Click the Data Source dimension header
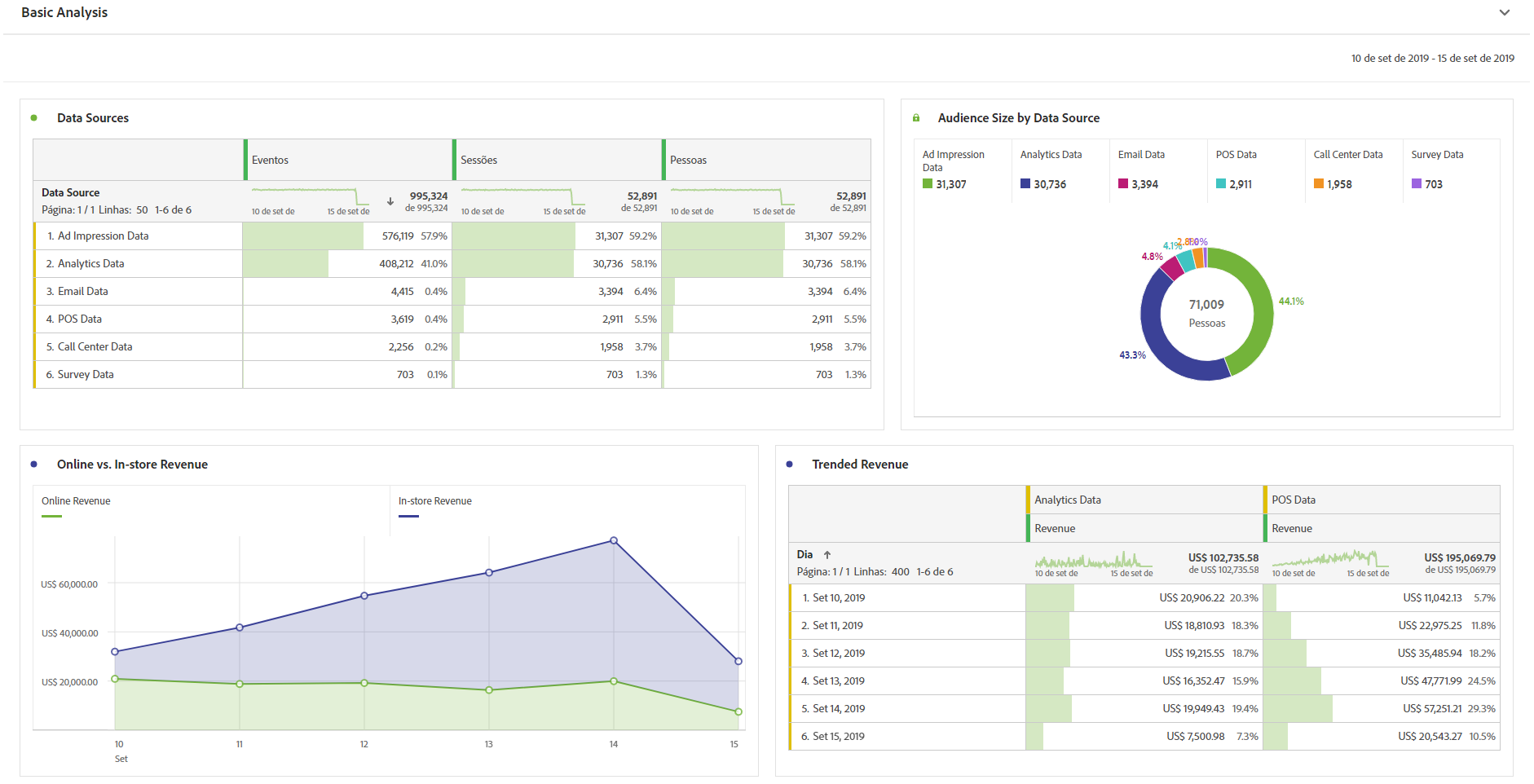Viewport: 1534px width, 784px height. [71, 193]
